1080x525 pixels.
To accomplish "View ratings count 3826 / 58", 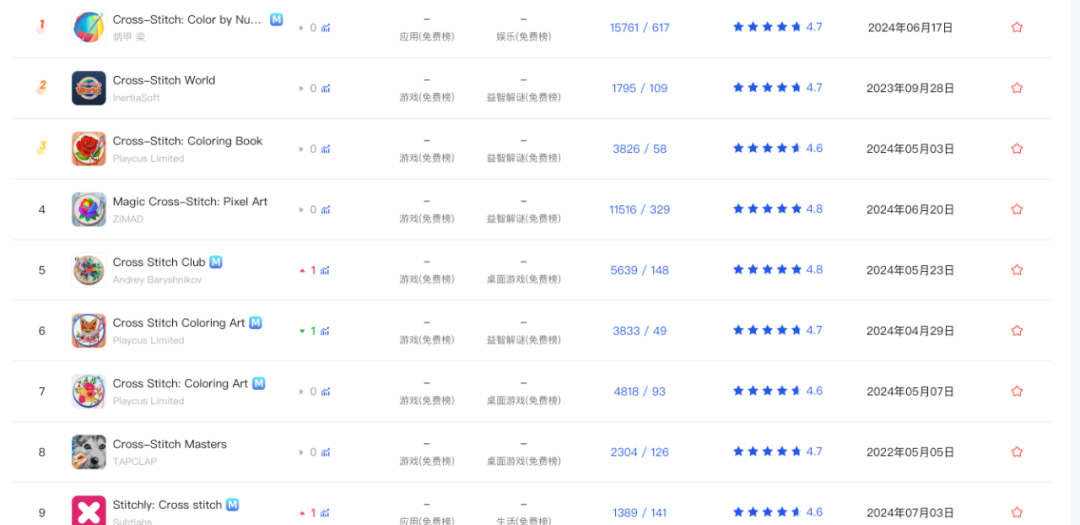I will click(639, 149).
